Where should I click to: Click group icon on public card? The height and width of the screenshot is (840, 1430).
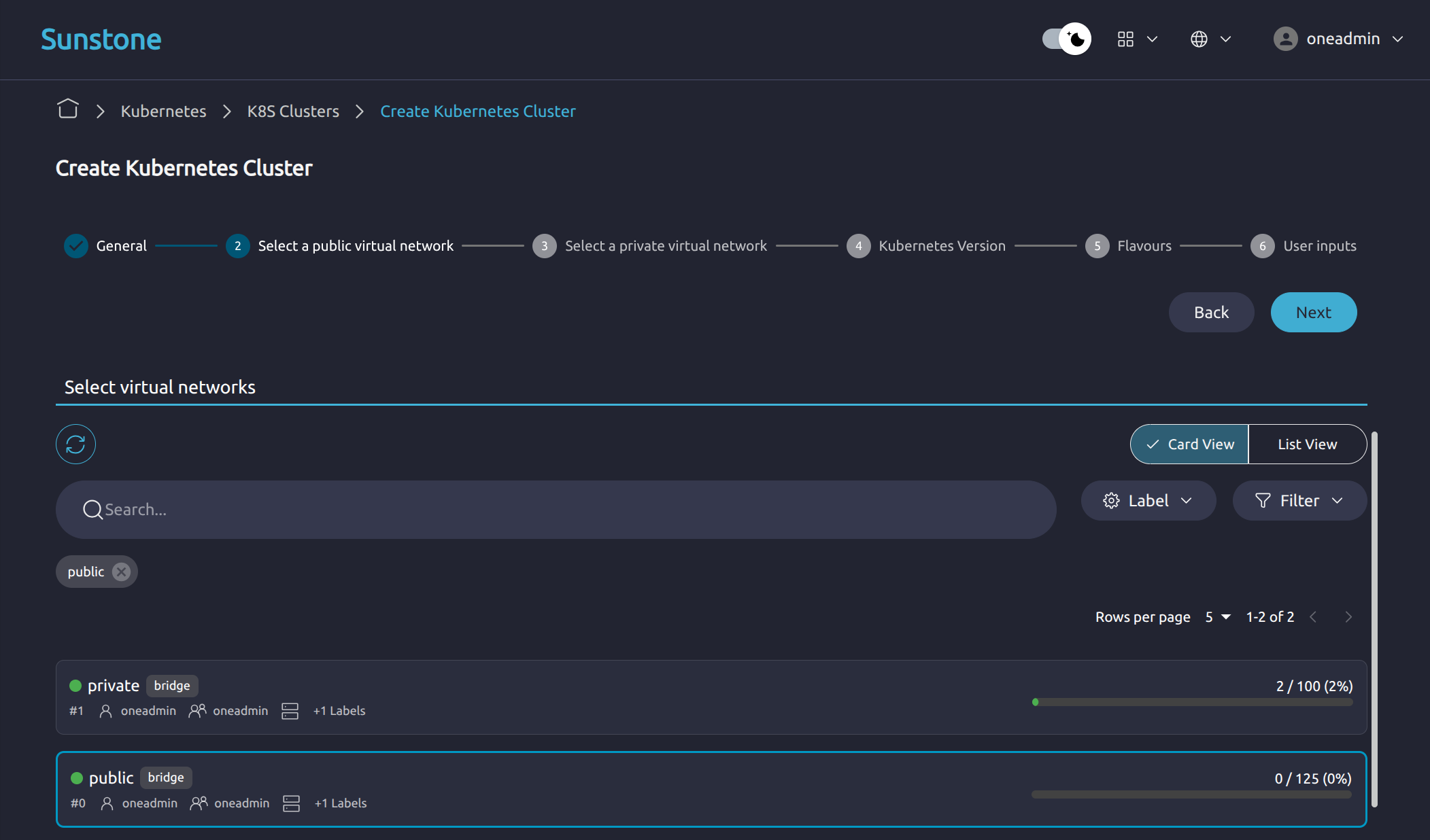click(x=199, y=803)
